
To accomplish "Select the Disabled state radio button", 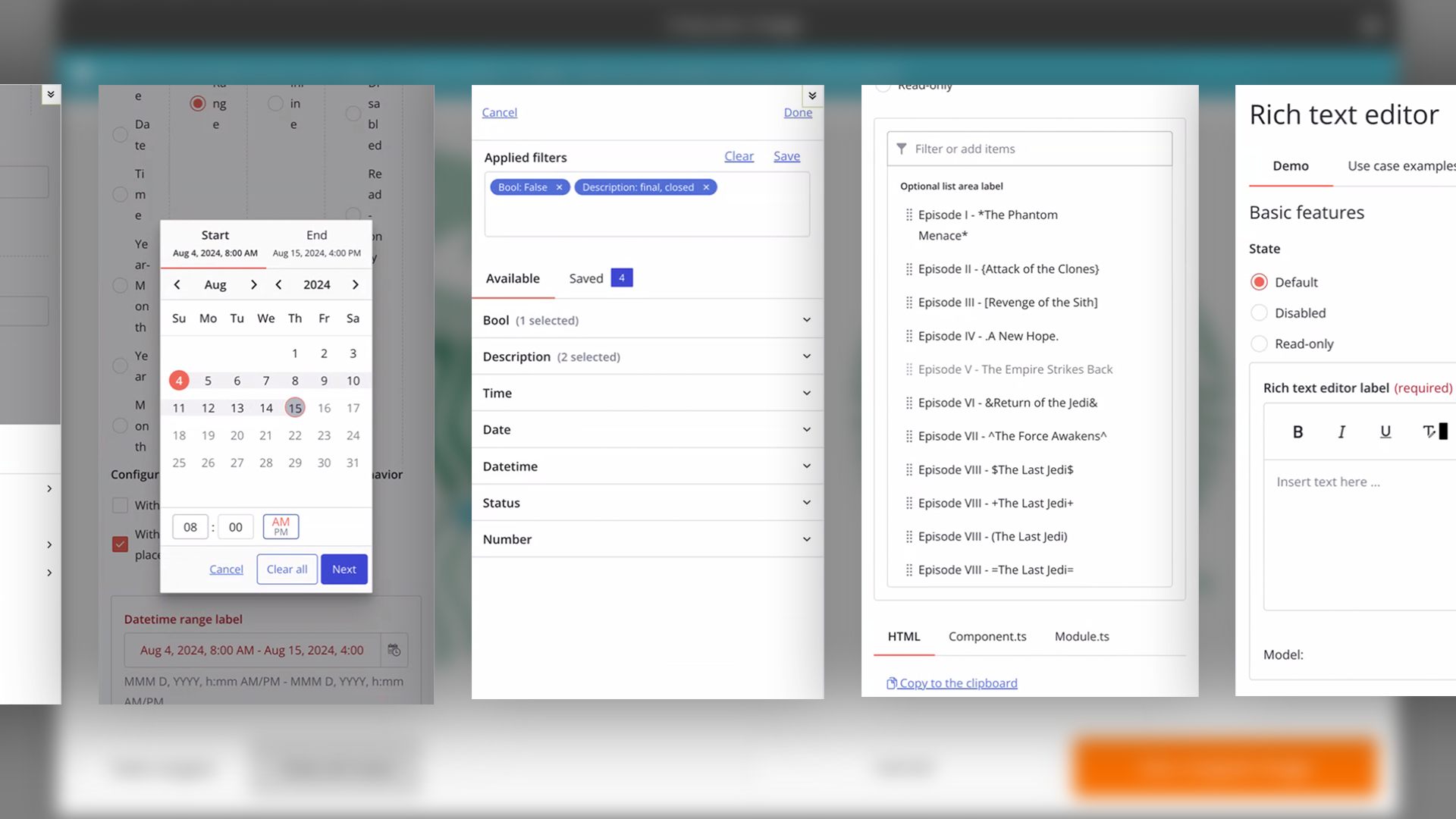I will pos(1259,312).
